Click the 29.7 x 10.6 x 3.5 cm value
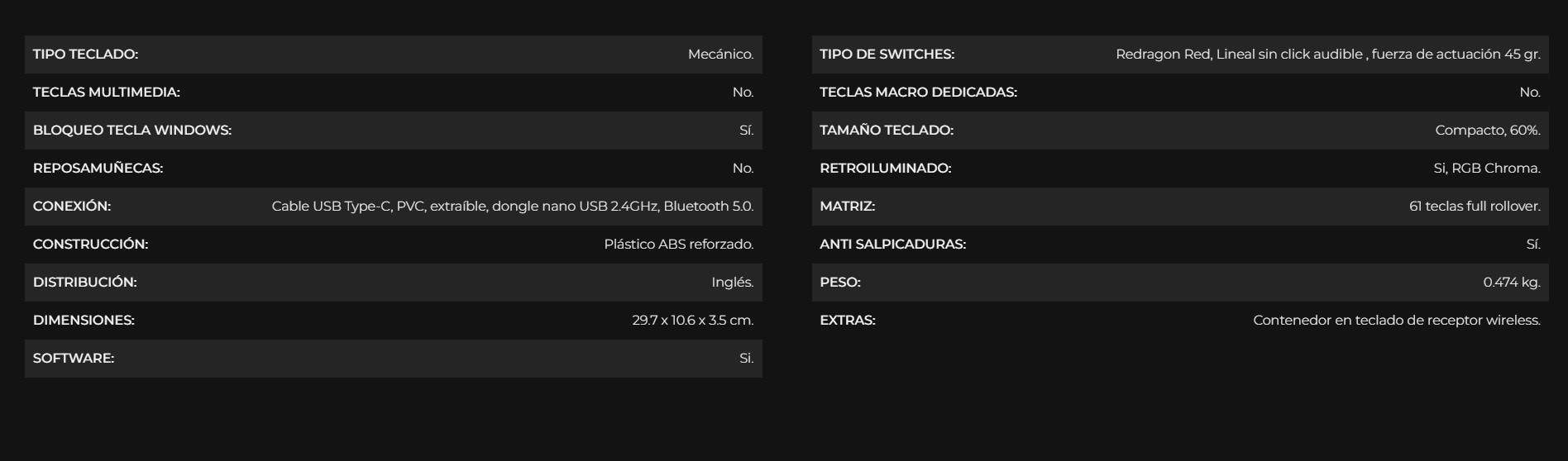 [692, 321]
